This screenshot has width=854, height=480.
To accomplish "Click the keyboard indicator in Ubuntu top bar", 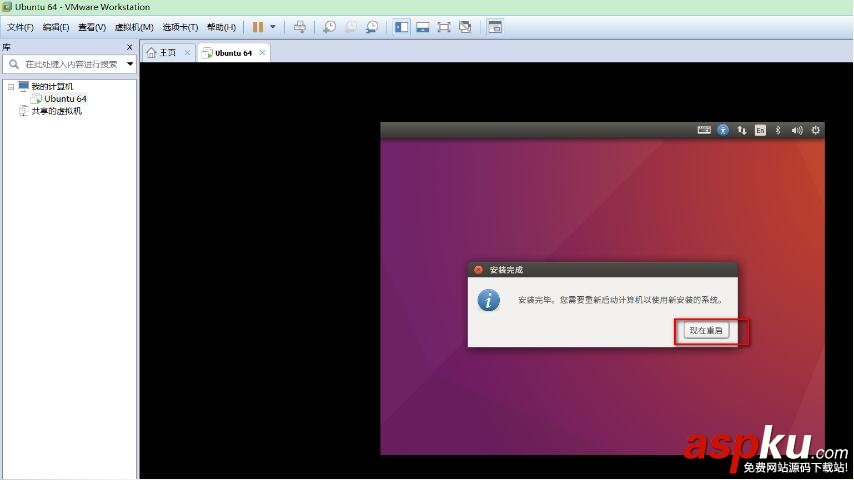I will click(704, 130).
